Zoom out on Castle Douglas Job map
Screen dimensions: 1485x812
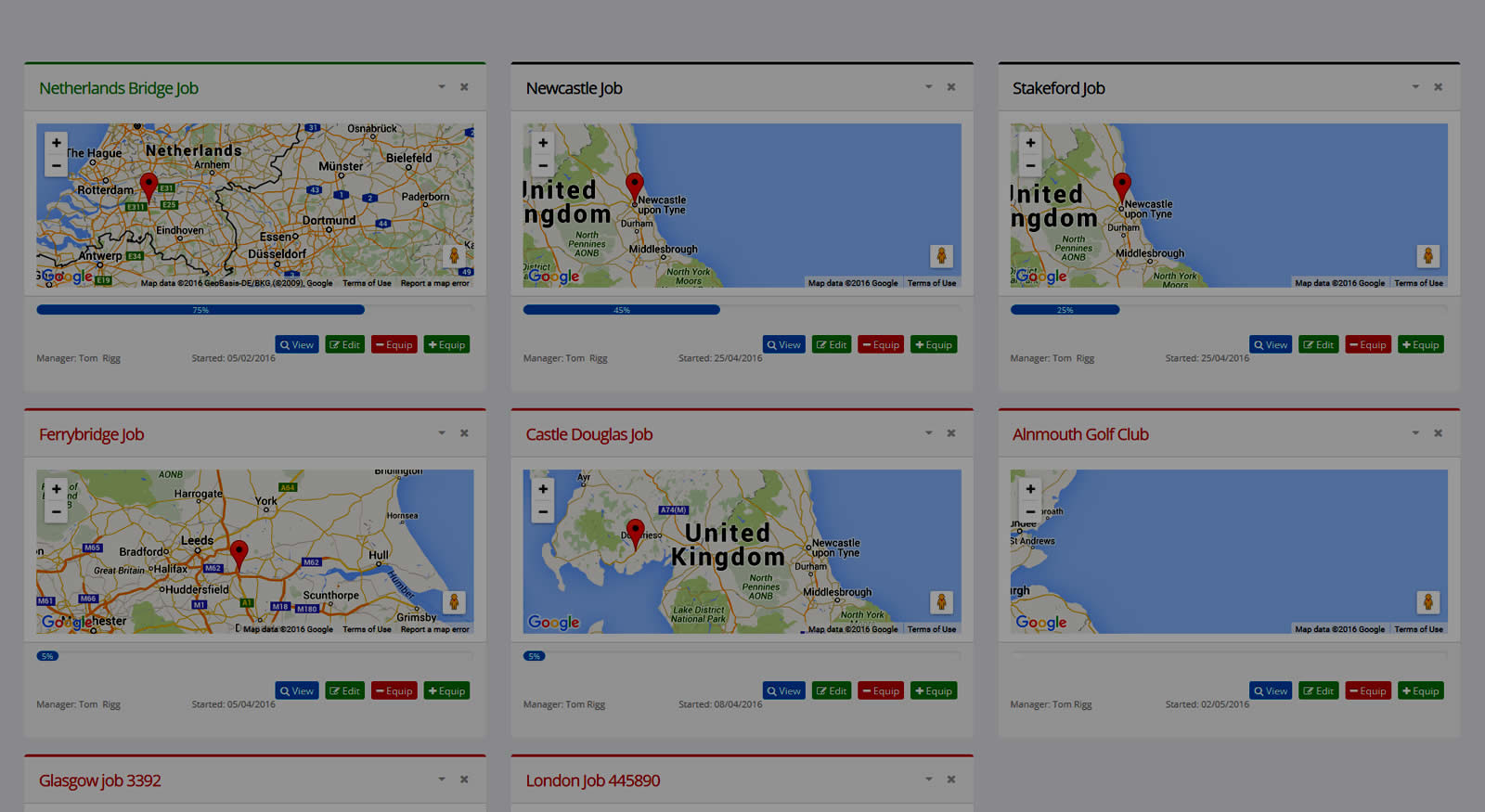pos(543,511)
